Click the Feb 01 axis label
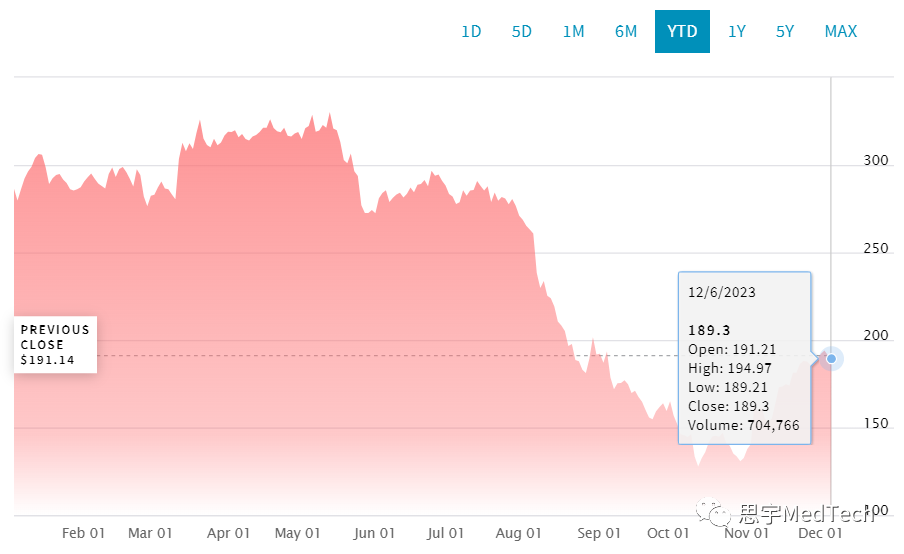904x554 pixels. (x=83, y=533)
